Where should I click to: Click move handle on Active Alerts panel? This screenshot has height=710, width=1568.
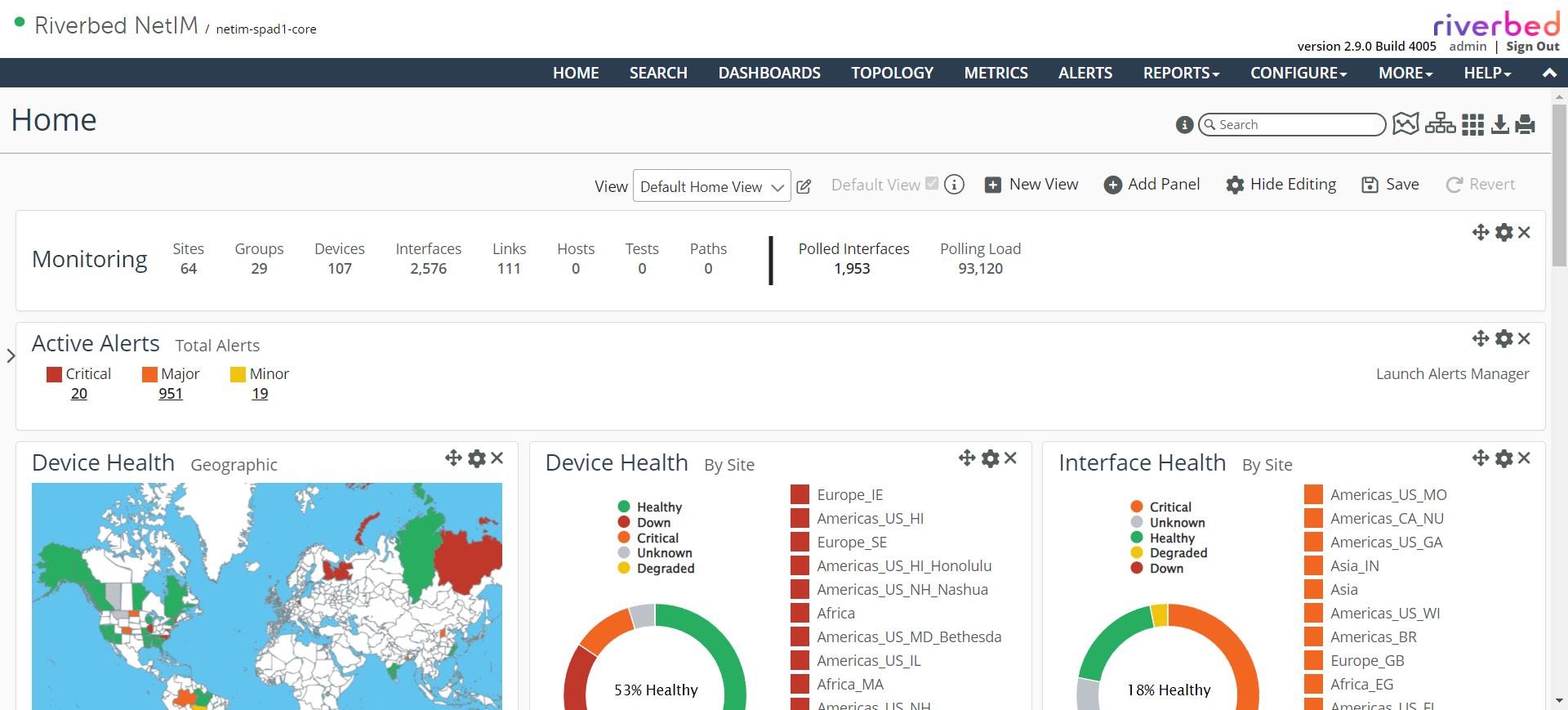[1480, 338]
